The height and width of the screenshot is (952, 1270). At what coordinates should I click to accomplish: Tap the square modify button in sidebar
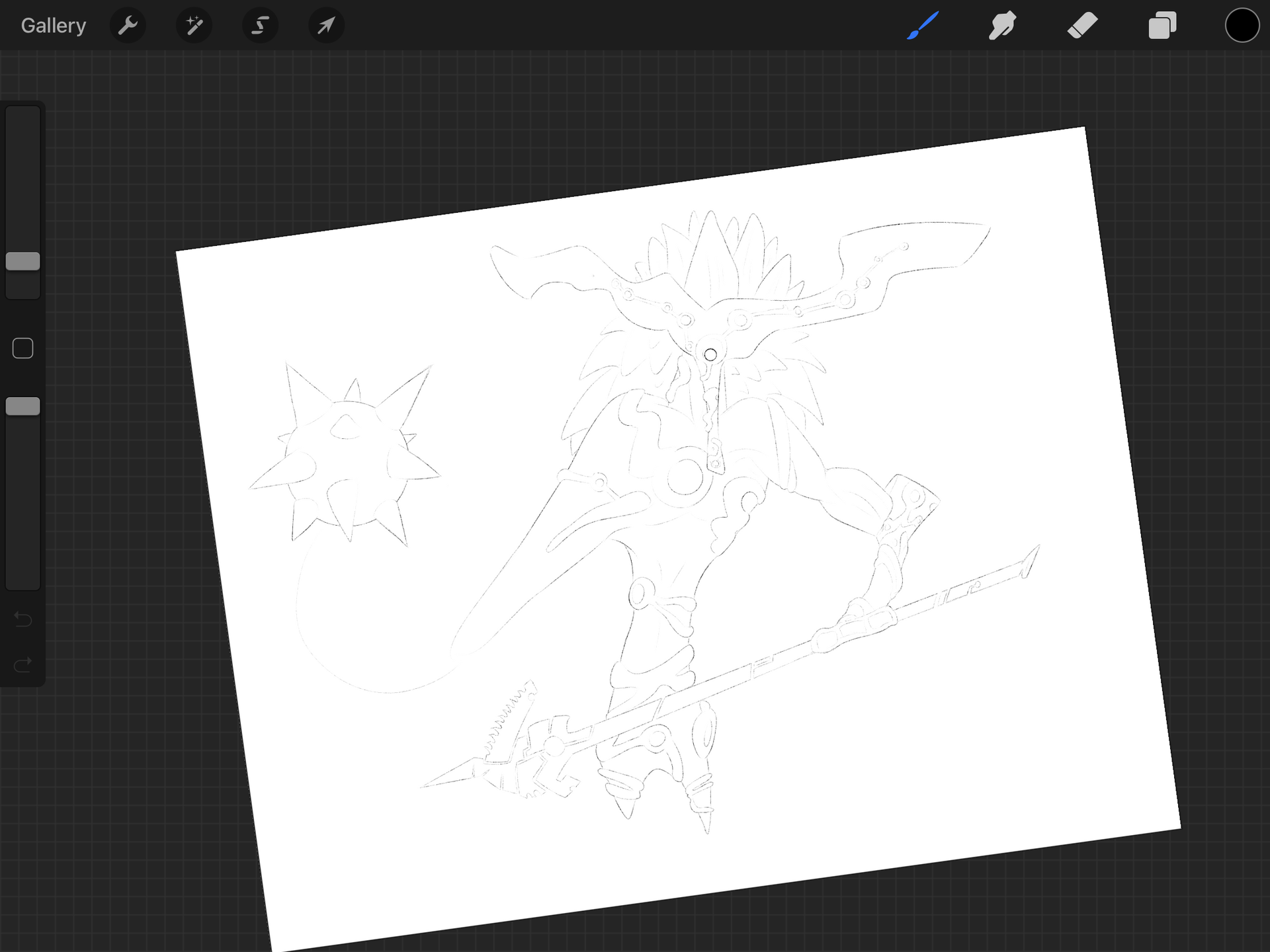[x=23, y=348]
